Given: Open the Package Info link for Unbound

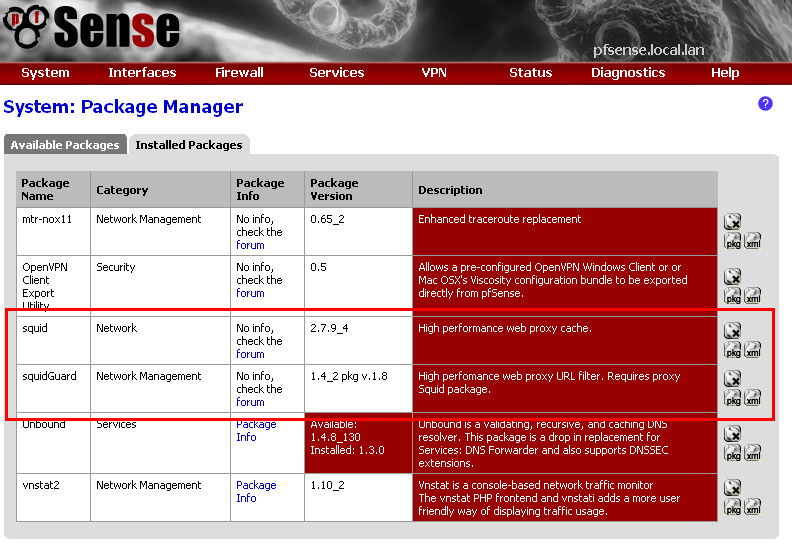Looking at the screenshot, I should pos(256,430).
